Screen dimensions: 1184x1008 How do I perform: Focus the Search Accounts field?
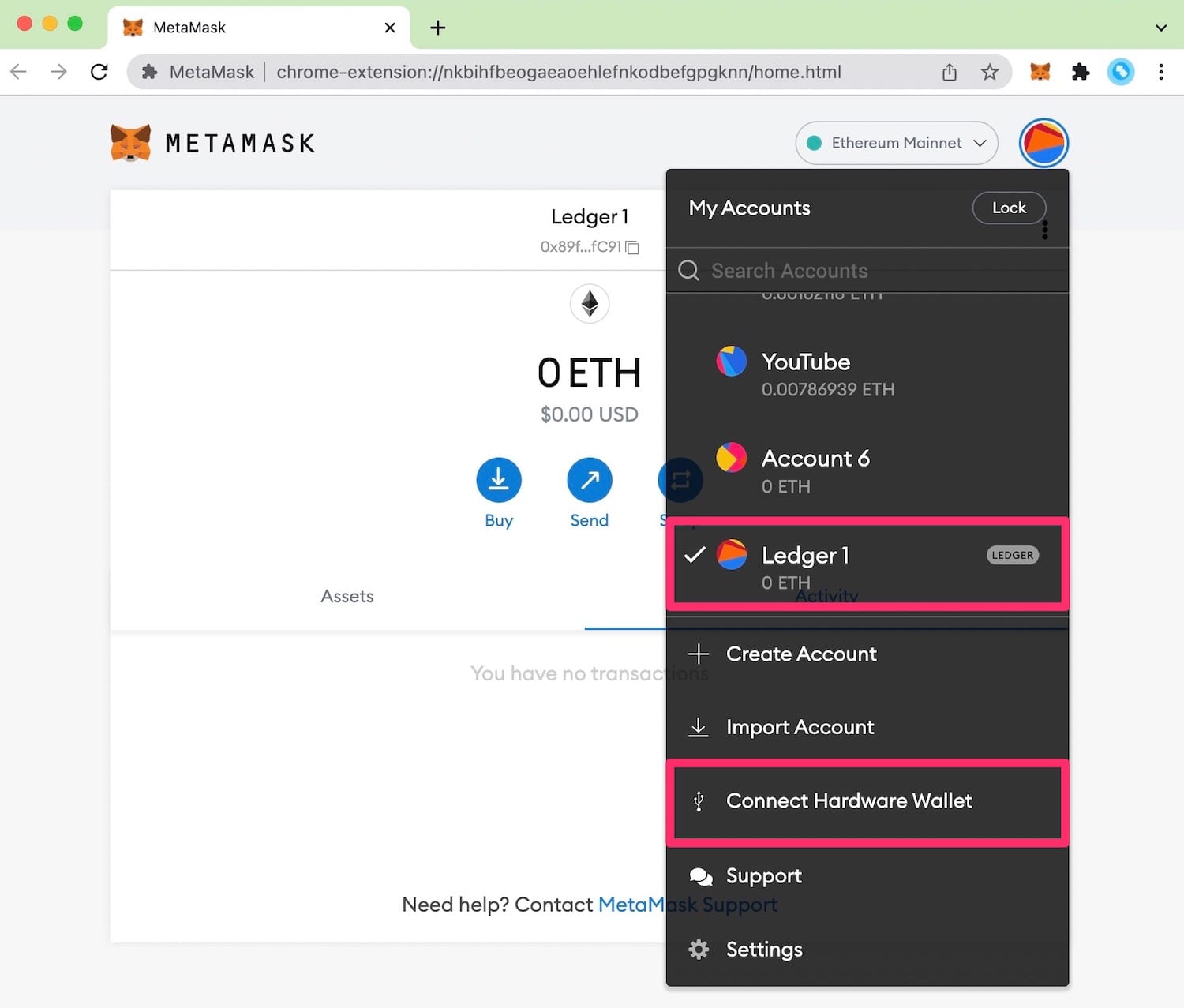(867, 271)
